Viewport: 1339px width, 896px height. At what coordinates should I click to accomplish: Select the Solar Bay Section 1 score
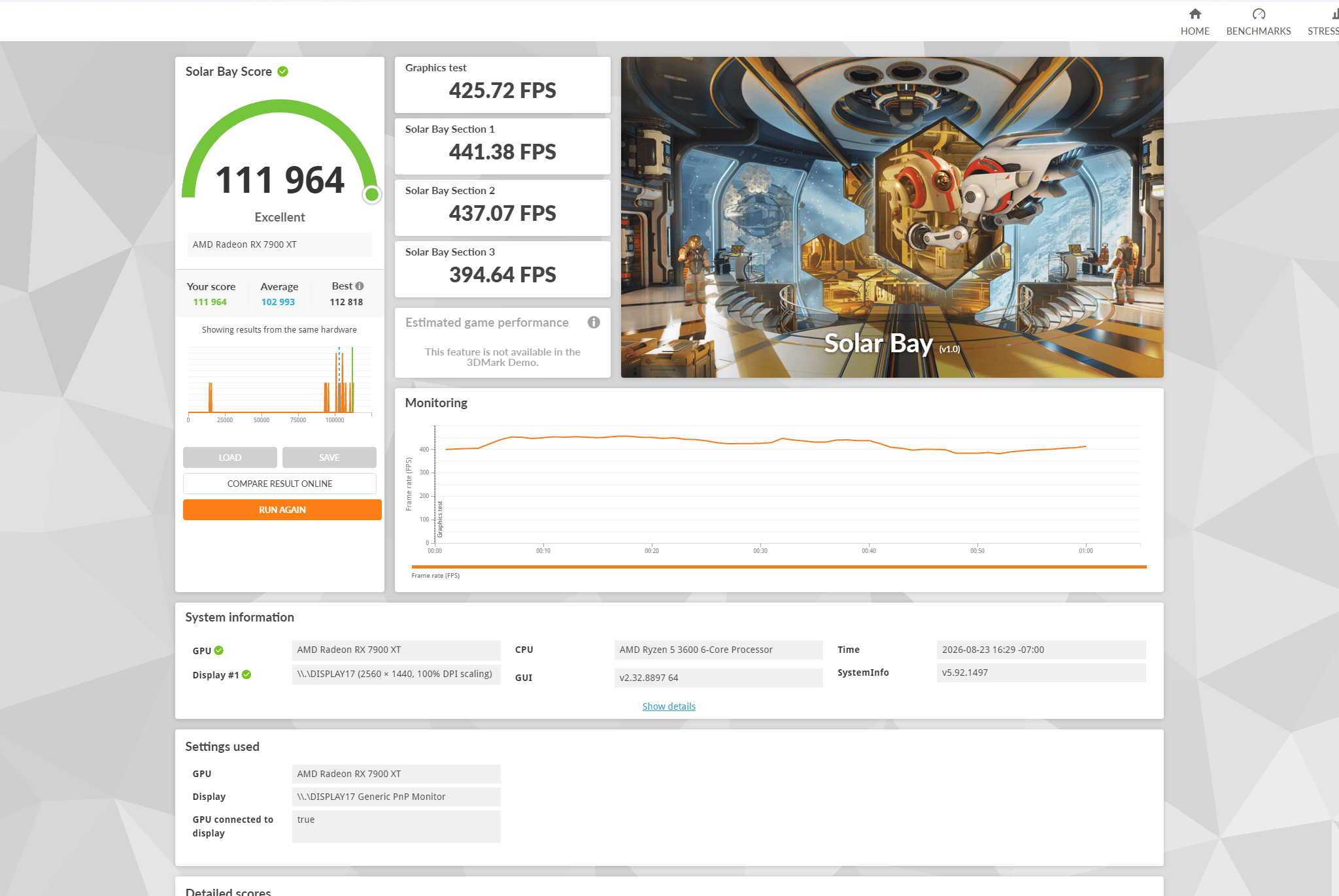pyautogui.click(x=503, y=146)
